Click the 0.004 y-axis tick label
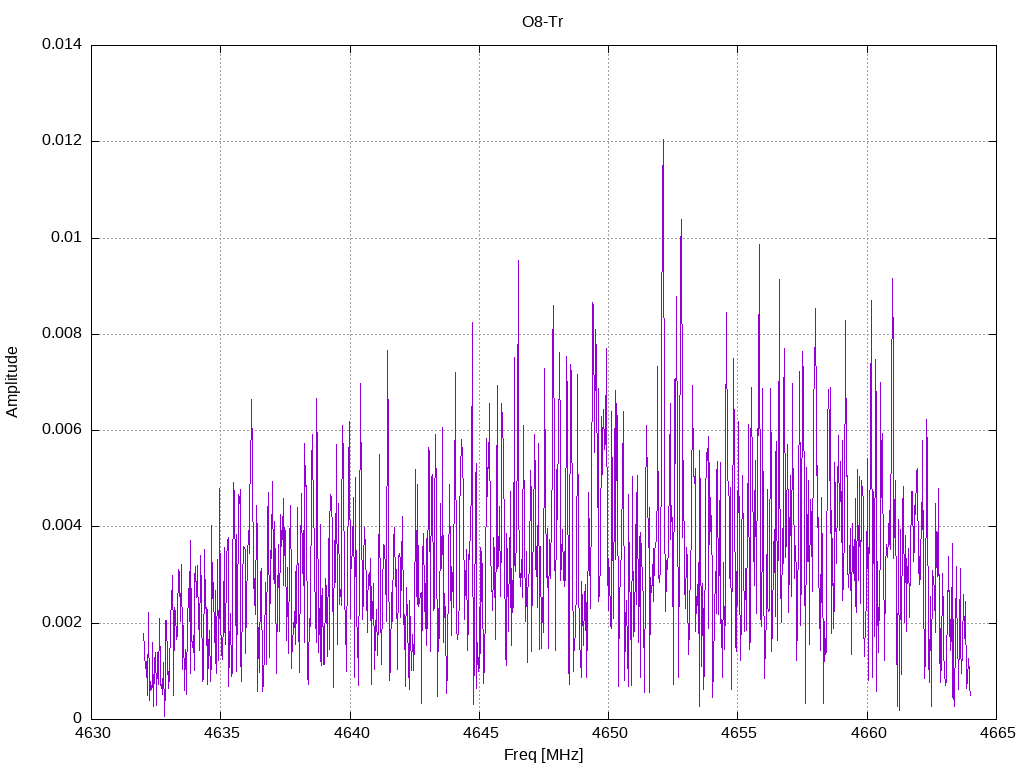 coord(62,526)
